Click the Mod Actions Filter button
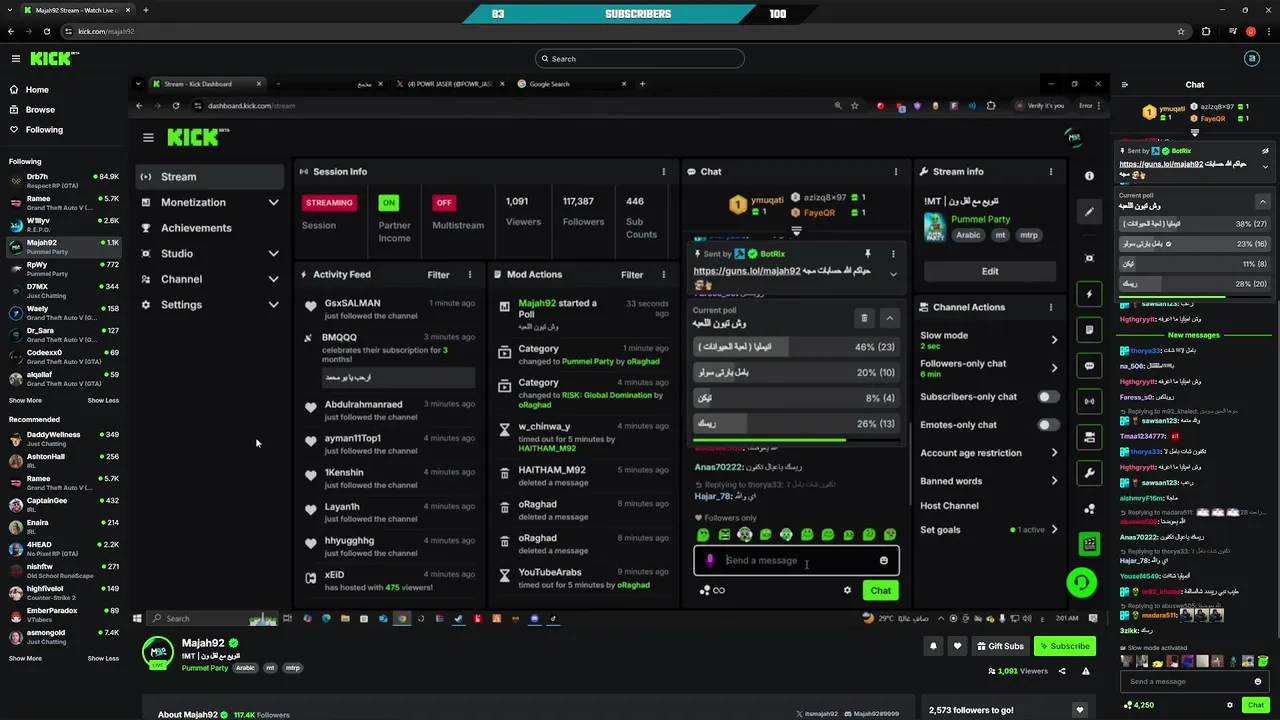Screen dimensions: 1280x720 point(632,275)
